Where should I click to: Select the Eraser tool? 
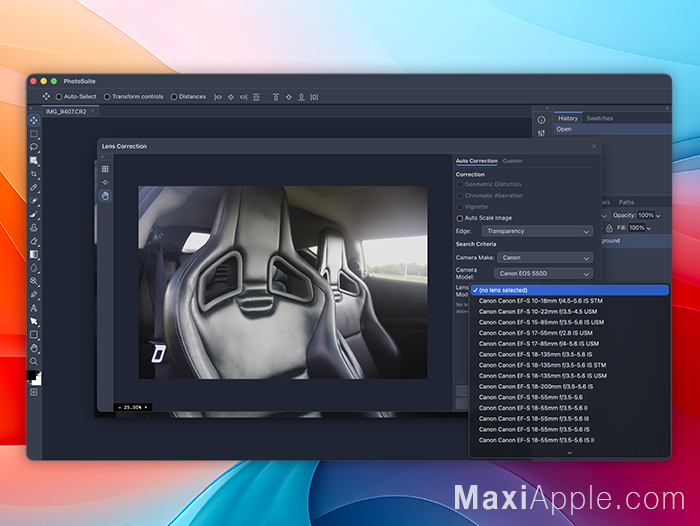(x=34, y=241)
